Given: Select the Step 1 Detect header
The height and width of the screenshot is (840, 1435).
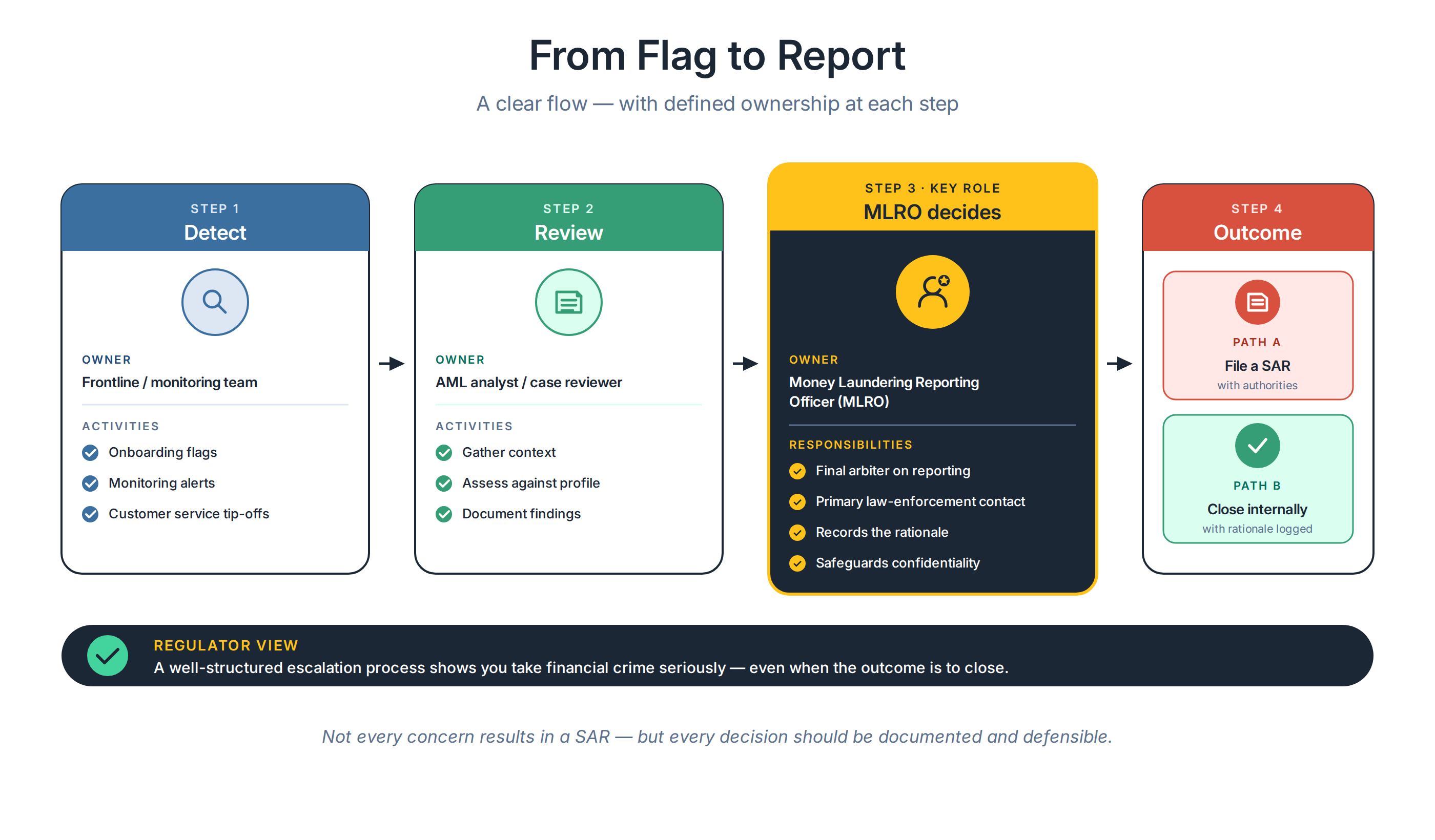Looking at the screenshot, I should tap(215, 217).
